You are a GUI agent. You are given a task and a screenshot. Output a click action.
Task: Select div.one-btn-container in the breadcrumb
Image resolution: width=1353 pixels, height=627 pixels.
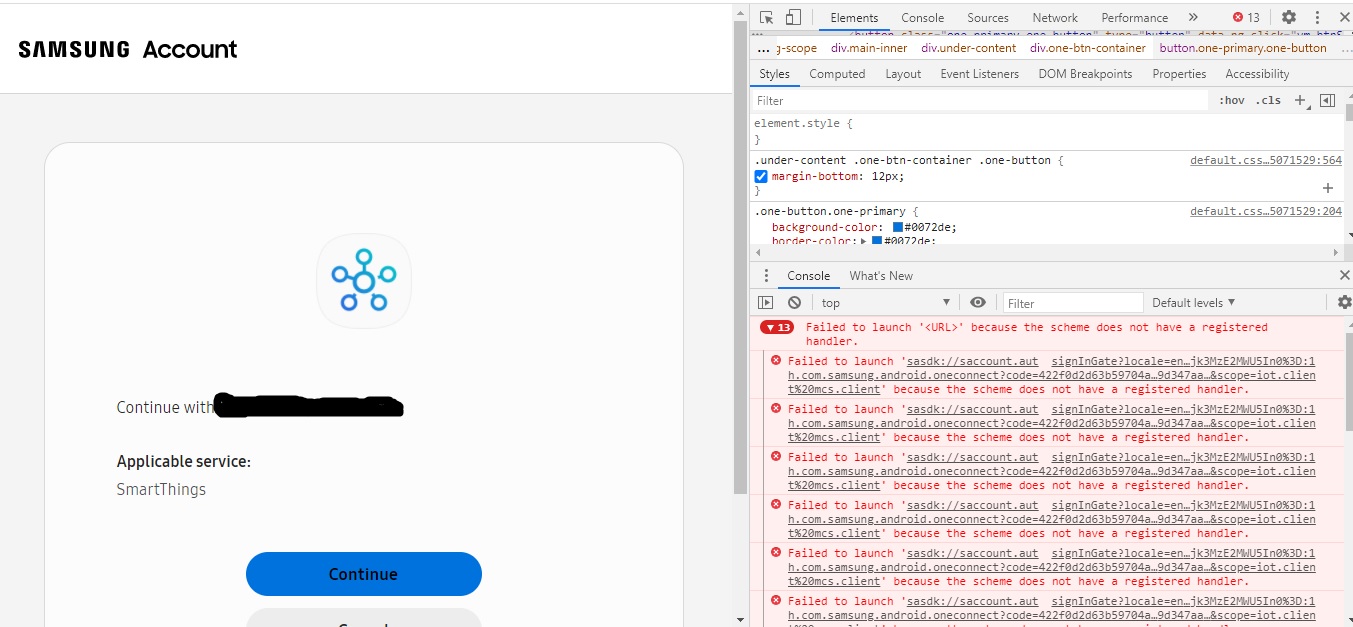click(x=1088, y=48)
